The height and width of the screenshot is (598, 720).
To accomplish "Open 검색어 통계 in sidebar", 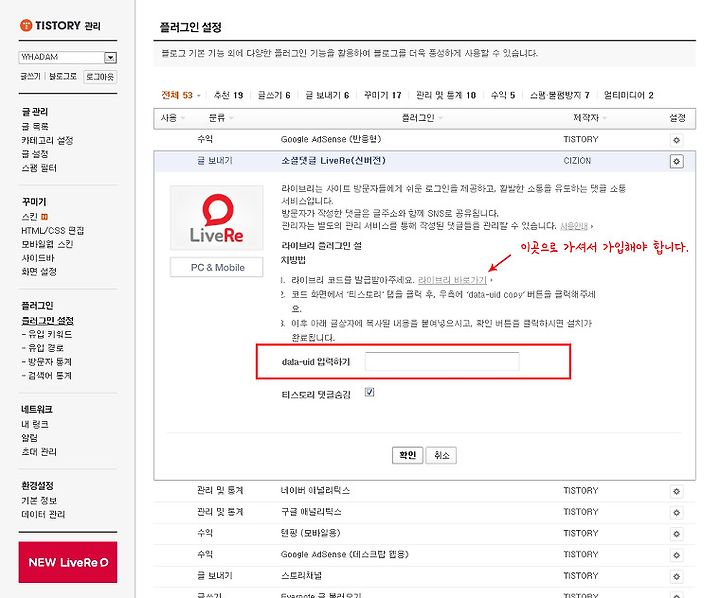I will (50, 375).
